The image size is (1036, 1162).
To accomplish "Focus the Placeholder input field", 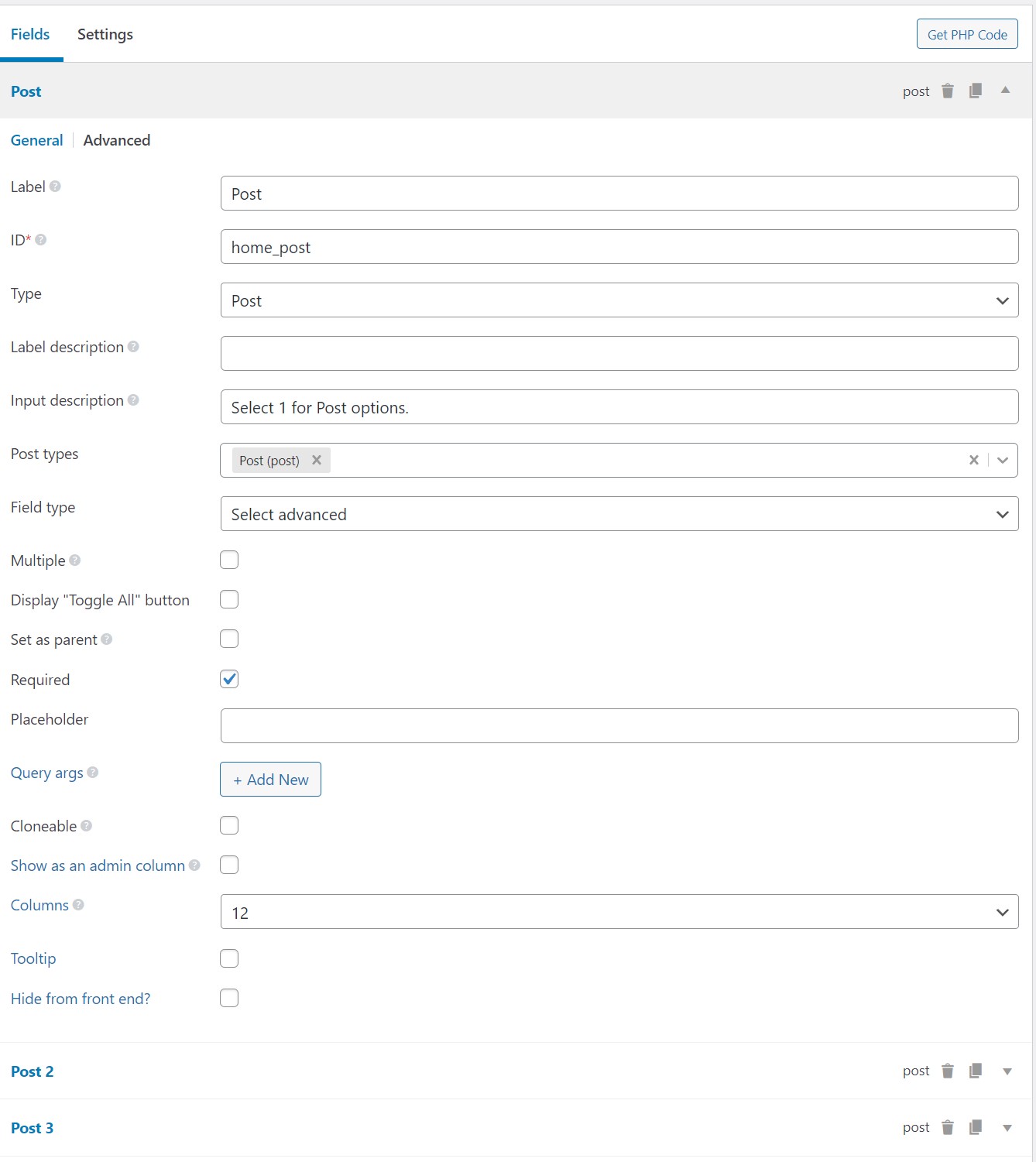I will tap(619, 726).
